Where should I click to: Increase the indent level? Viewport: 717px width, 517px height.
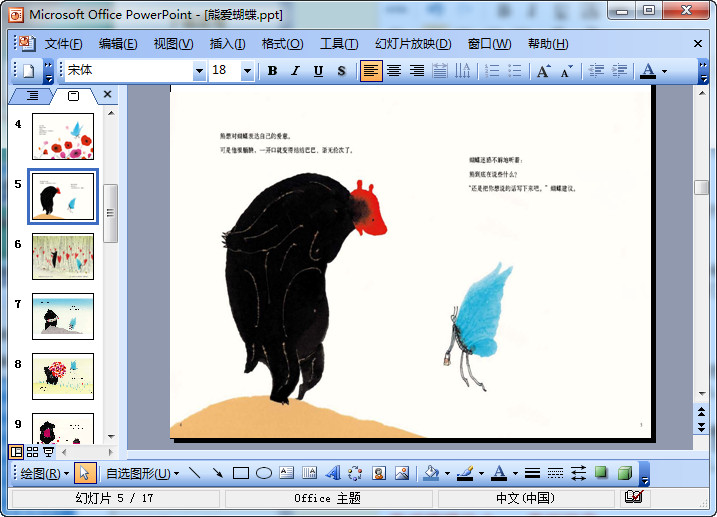coord(619,71)
